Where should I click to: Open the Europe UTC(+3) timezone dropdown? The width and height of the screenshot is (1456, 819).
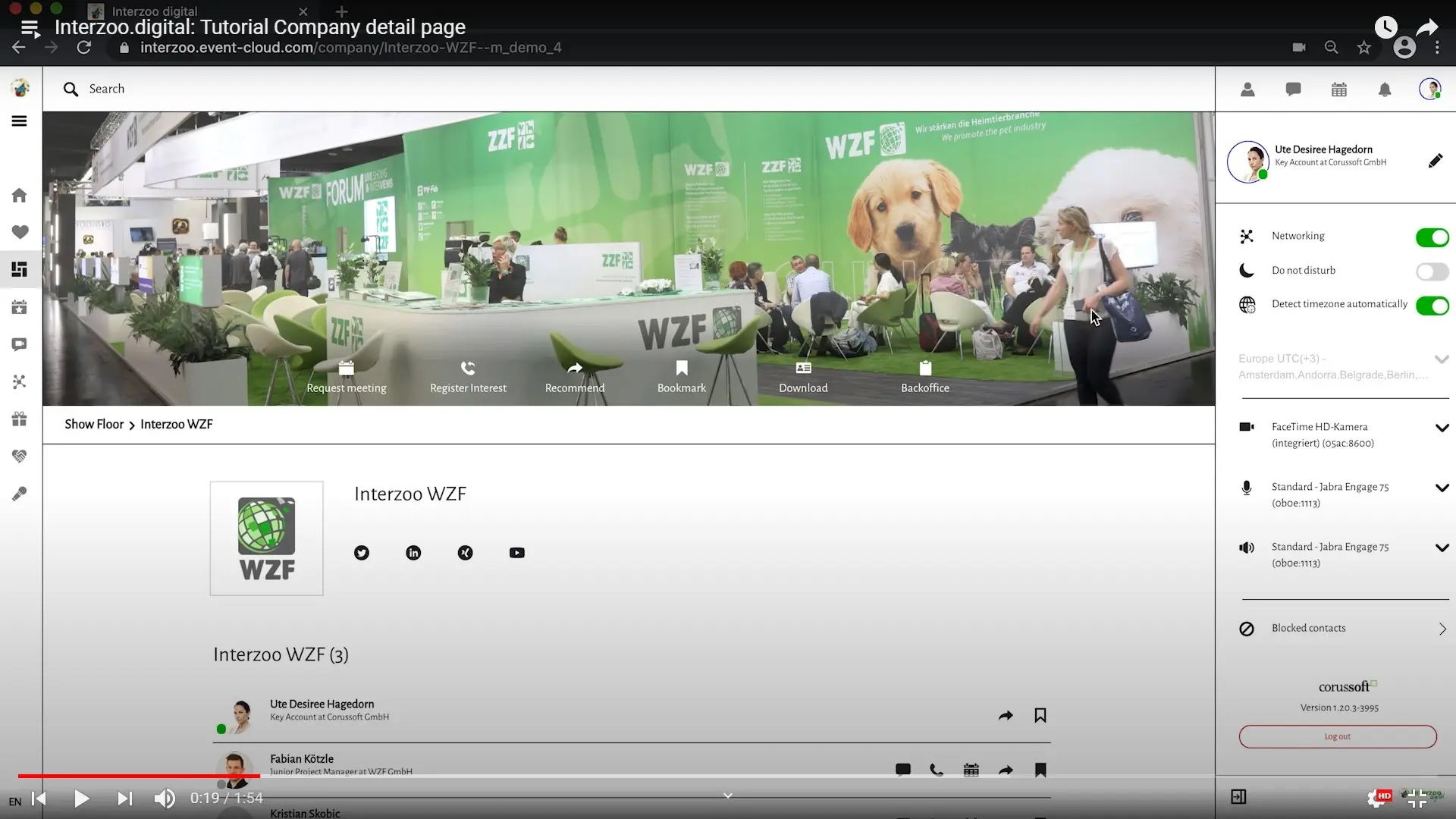pos(1441,359)
